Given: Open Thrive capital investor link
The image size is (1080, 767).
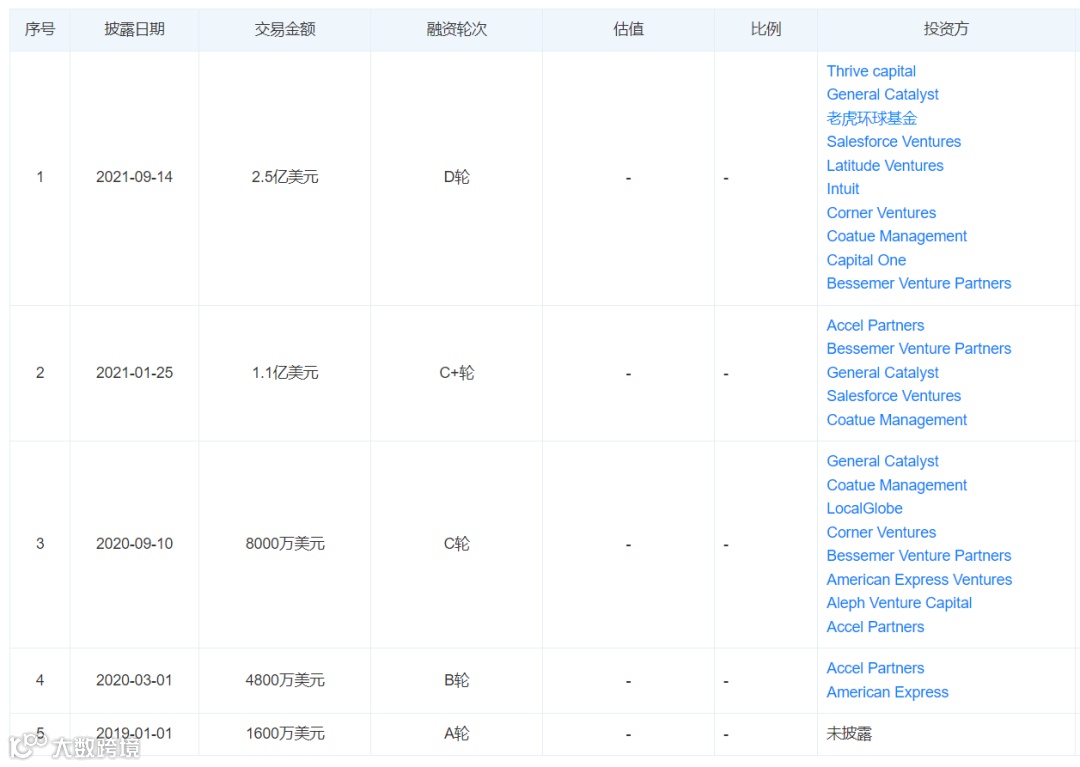Looking at the screenshot, I should tap(871, 71).
